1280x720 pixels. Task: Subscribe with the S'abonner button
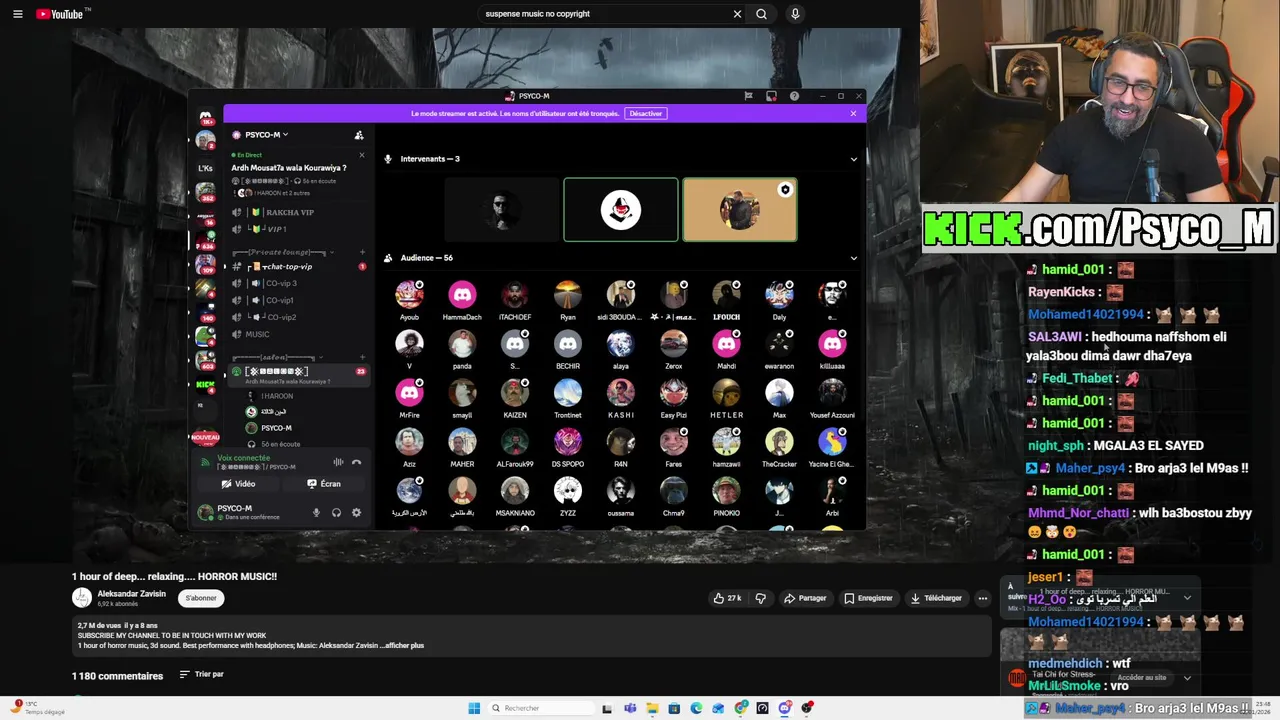201,598
